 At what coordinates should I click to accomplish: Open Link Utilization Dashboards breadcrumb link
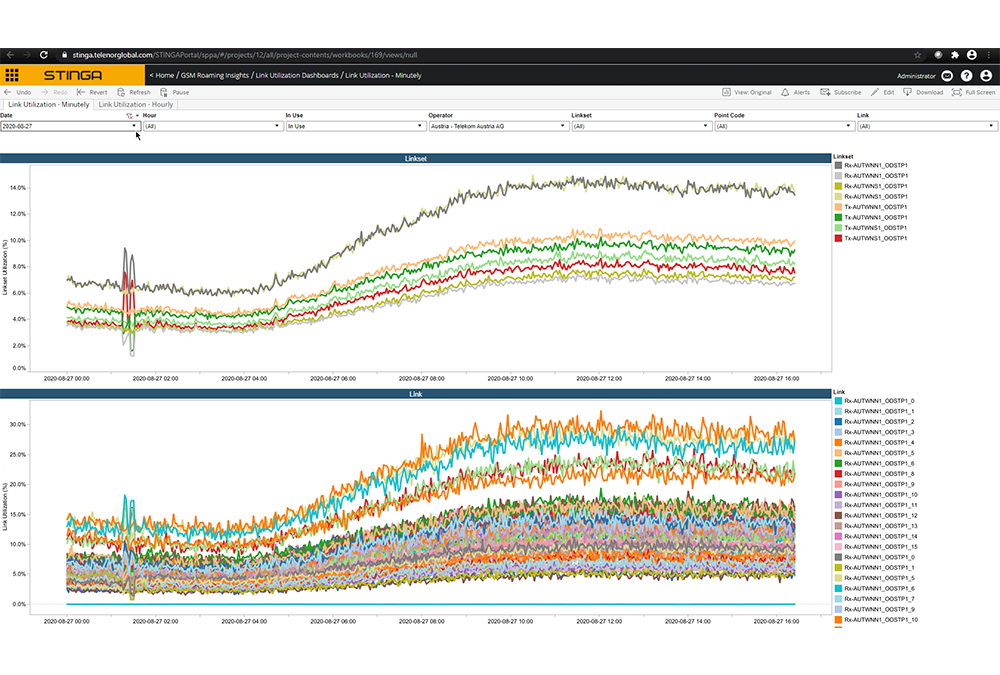tap(297, 75)
